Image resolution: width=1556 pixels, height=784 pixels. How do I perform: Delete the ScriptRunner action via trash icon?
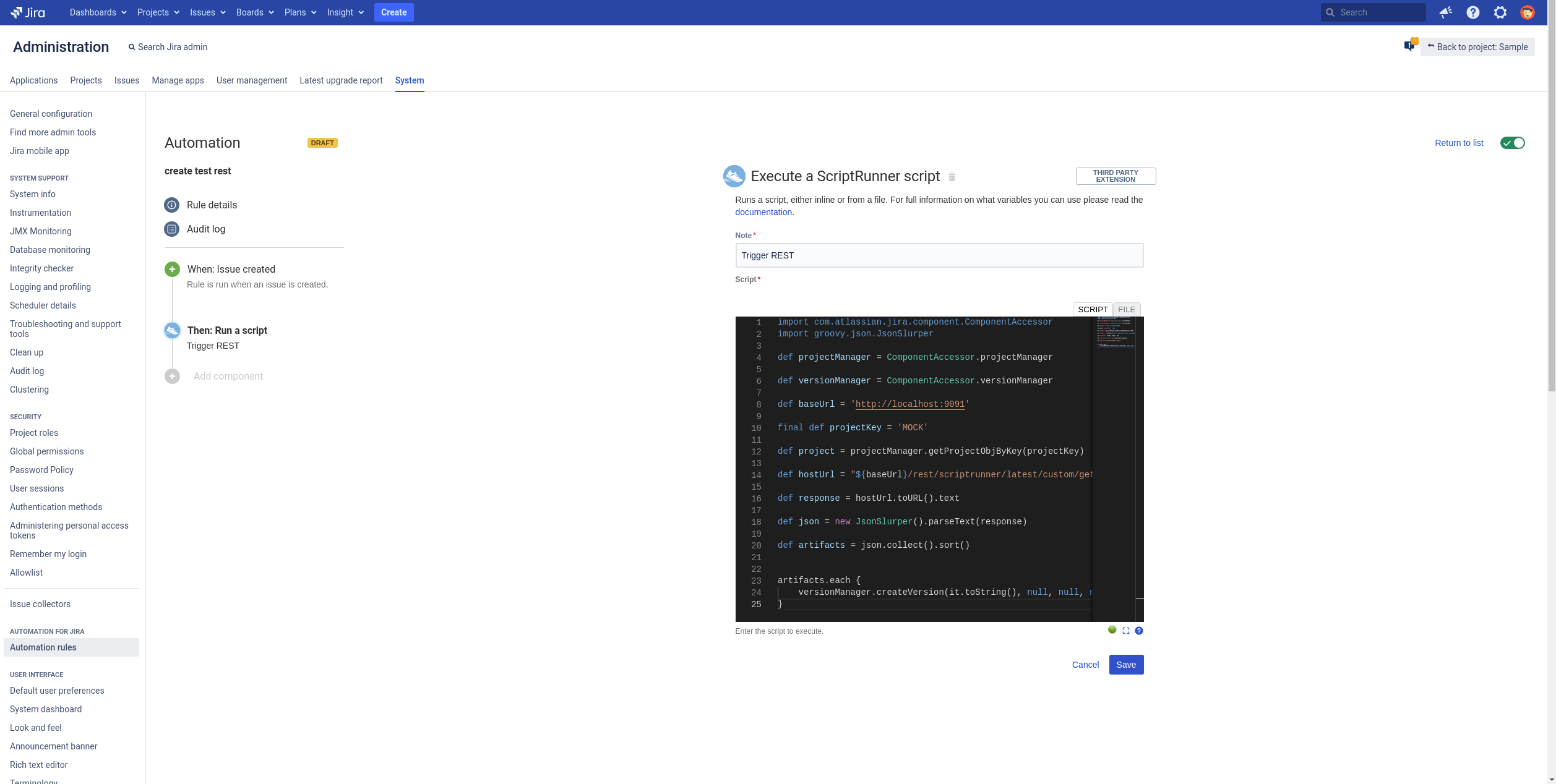[x=952, y=177]
